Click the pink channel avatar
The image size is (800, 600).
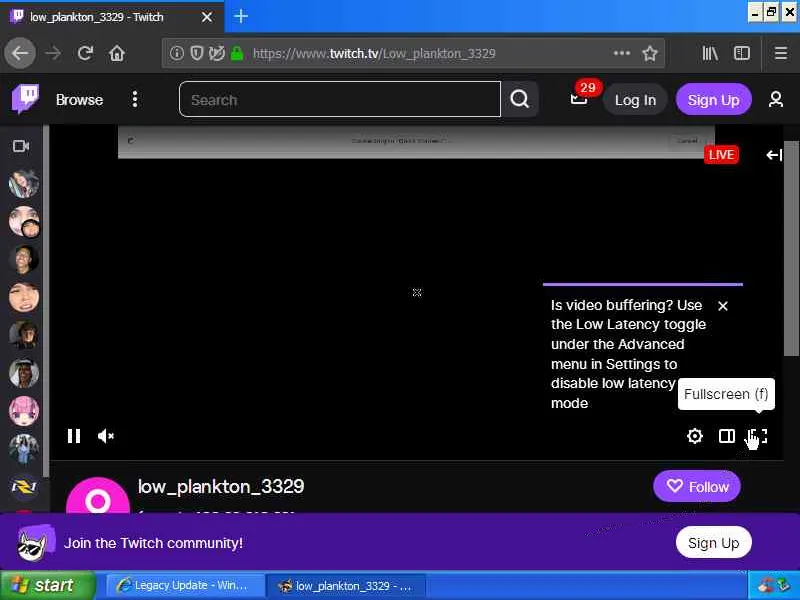[97, 496]
